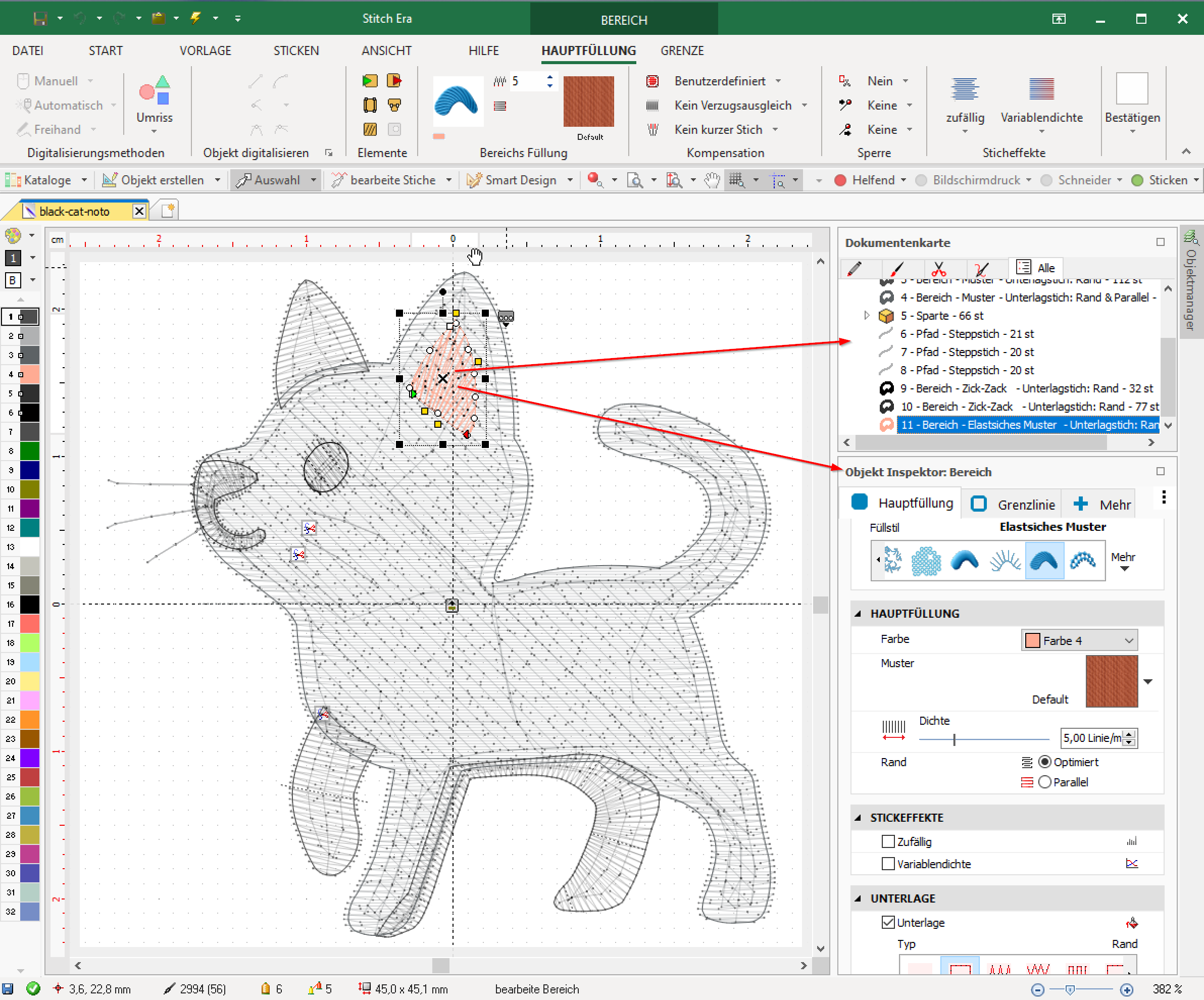Click the Muster pattern swatch in Inspektor

click(1111, 681)
